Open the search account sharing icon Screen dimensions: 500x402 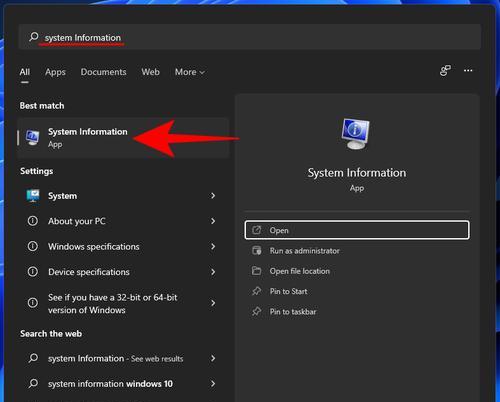point(445,71)
